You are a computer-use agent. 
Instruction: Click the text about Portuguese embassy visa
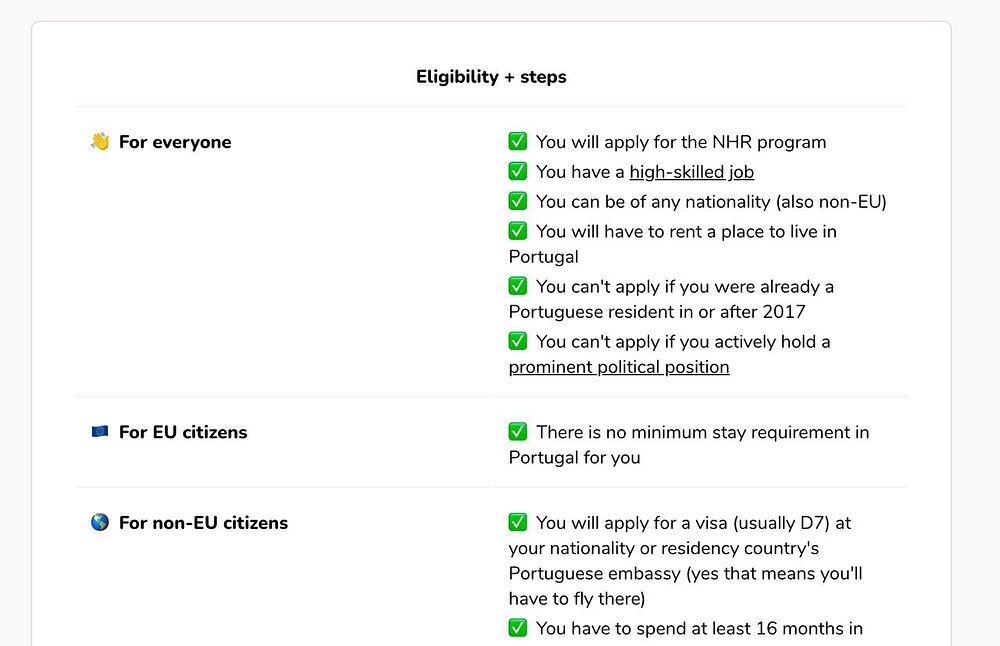coord(685,561)
